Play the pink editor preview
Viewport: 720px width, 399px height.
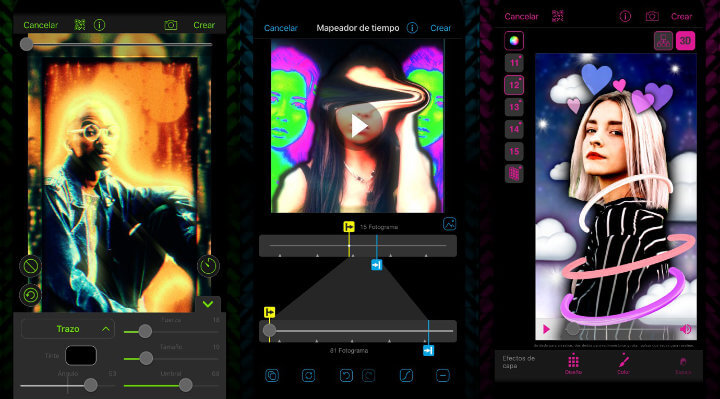[546, 329]
